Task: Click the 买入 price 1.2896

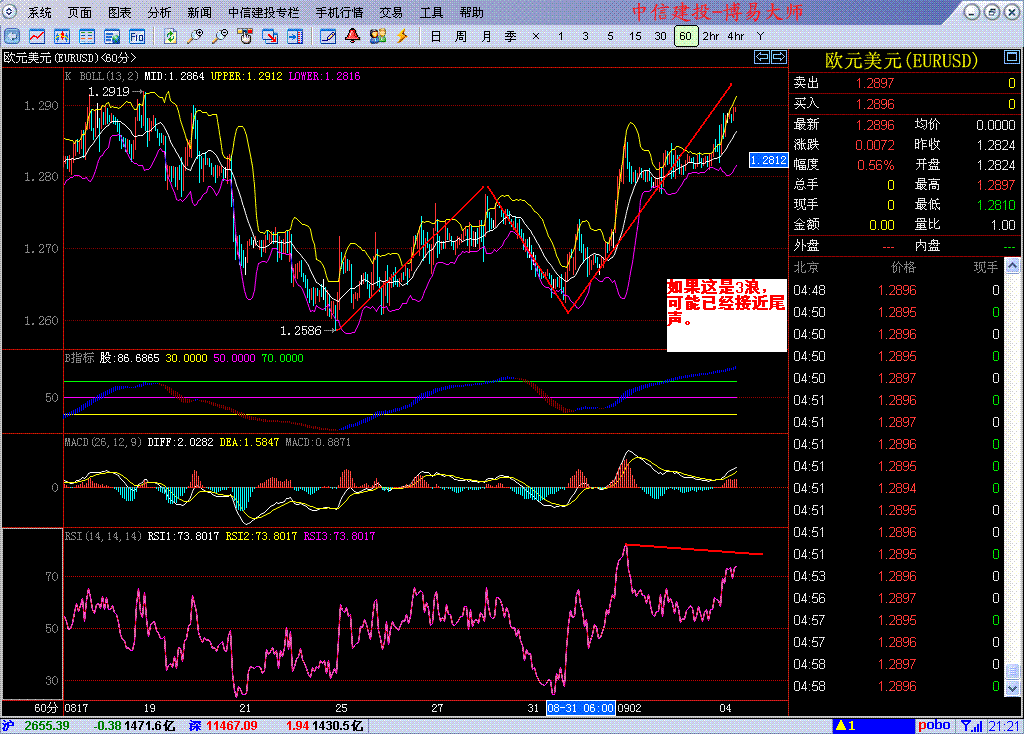Action: pos(874,104)
